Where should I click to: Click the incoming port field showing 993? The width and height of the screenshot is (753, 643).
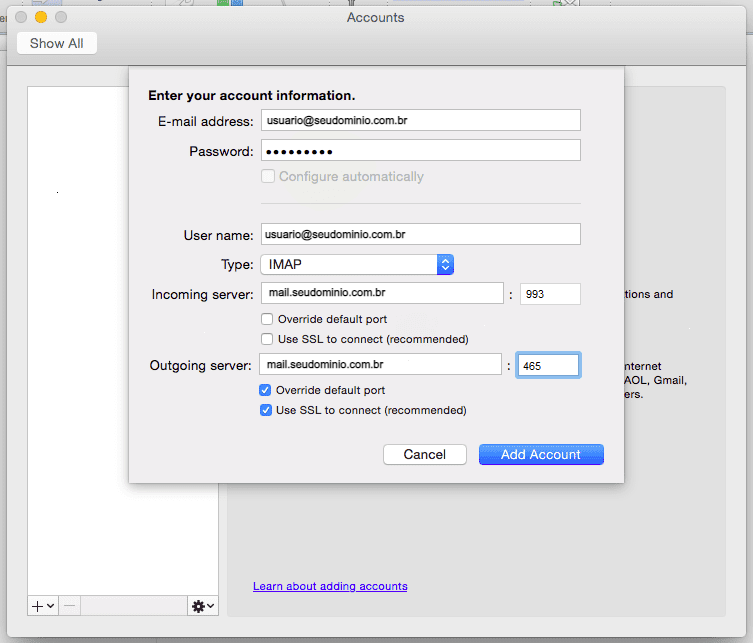point(549,294)
